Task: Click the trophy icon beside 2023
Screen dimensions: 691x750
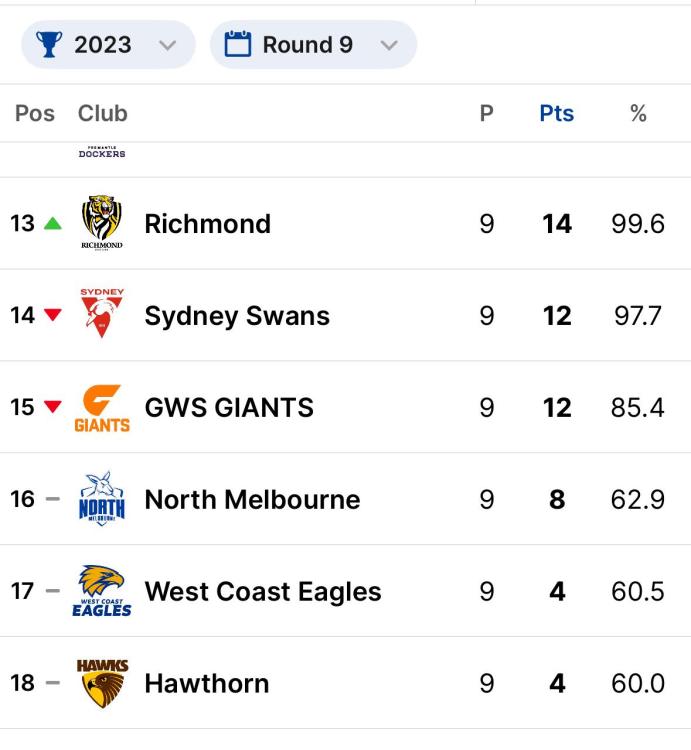Action: [x=49, y=44]
